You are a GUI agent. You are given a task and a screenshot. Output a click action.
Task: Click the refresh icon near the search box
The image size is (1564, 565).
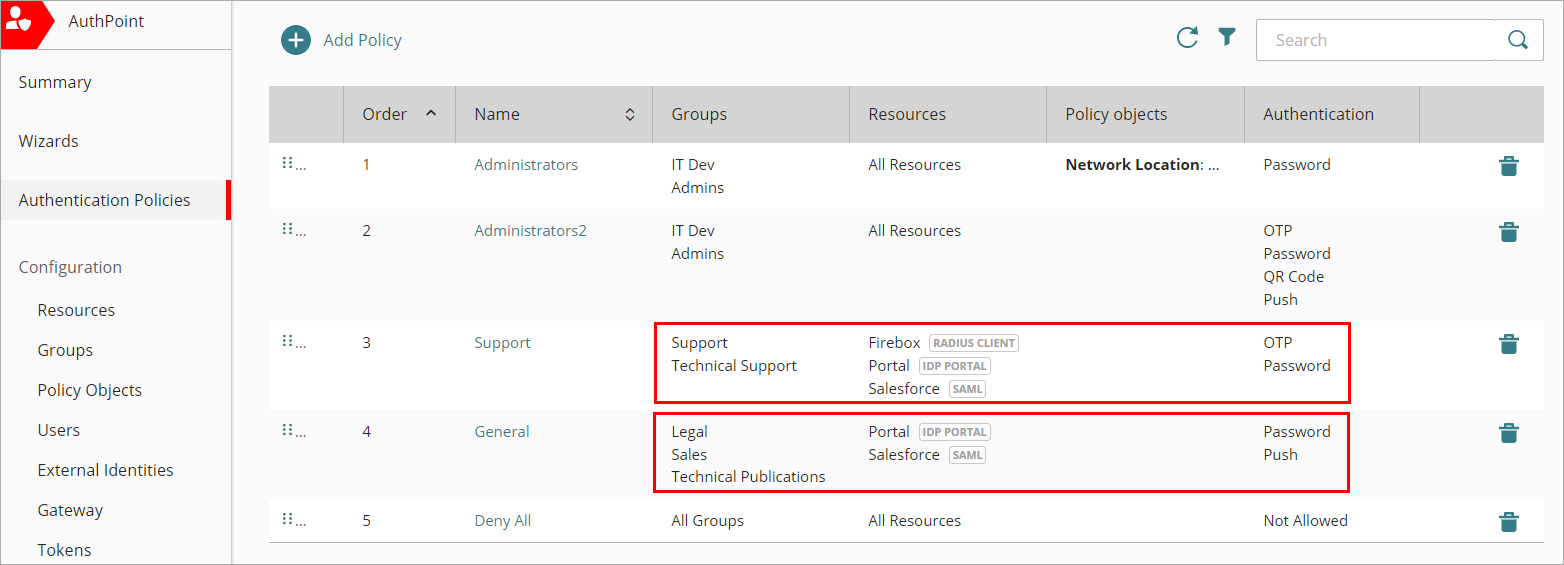1187,38
